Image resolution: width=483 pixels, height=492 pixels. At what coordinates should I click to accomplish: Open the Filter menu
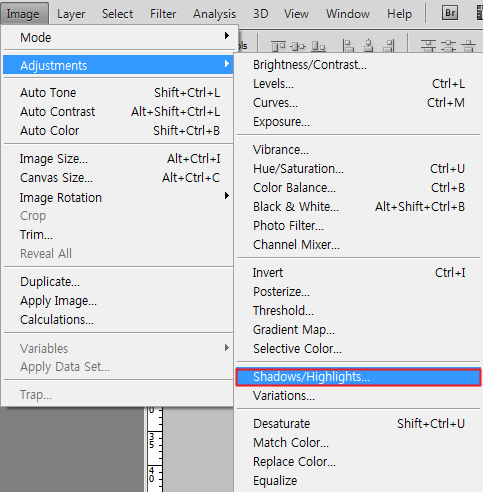point(163,14)
